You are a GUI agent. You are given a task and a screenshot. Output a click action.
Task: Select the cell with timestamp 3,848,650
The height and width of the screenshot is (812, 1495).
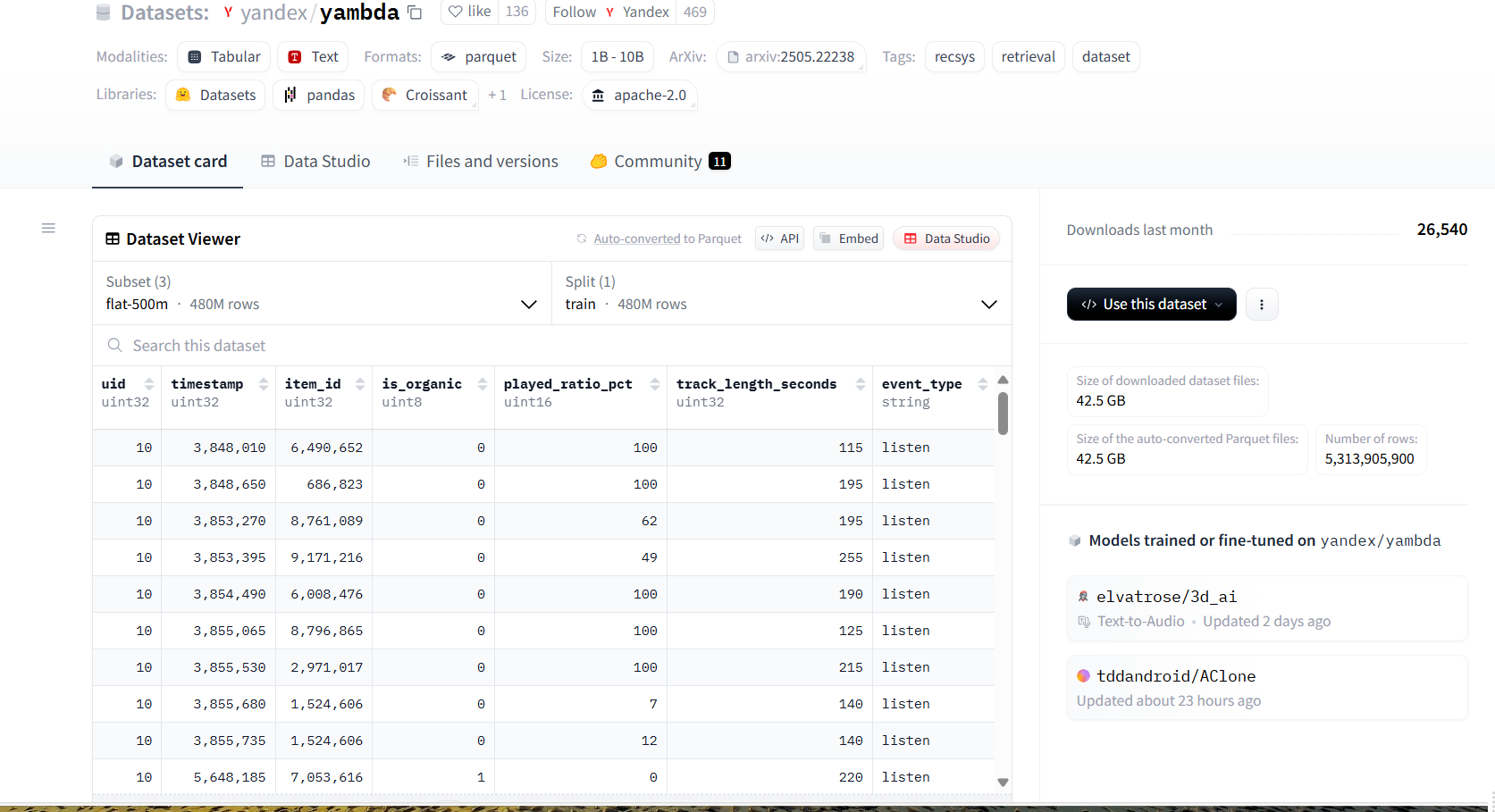point(218,484)
